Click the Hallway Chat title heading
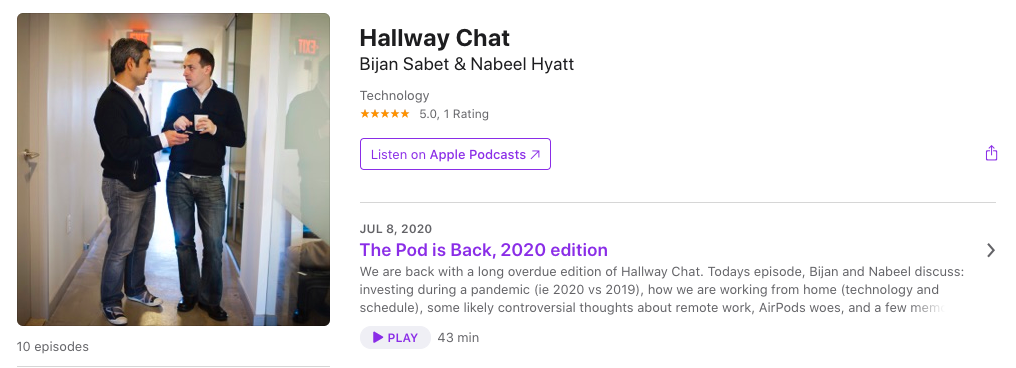1016x368 pixels. 434,38
